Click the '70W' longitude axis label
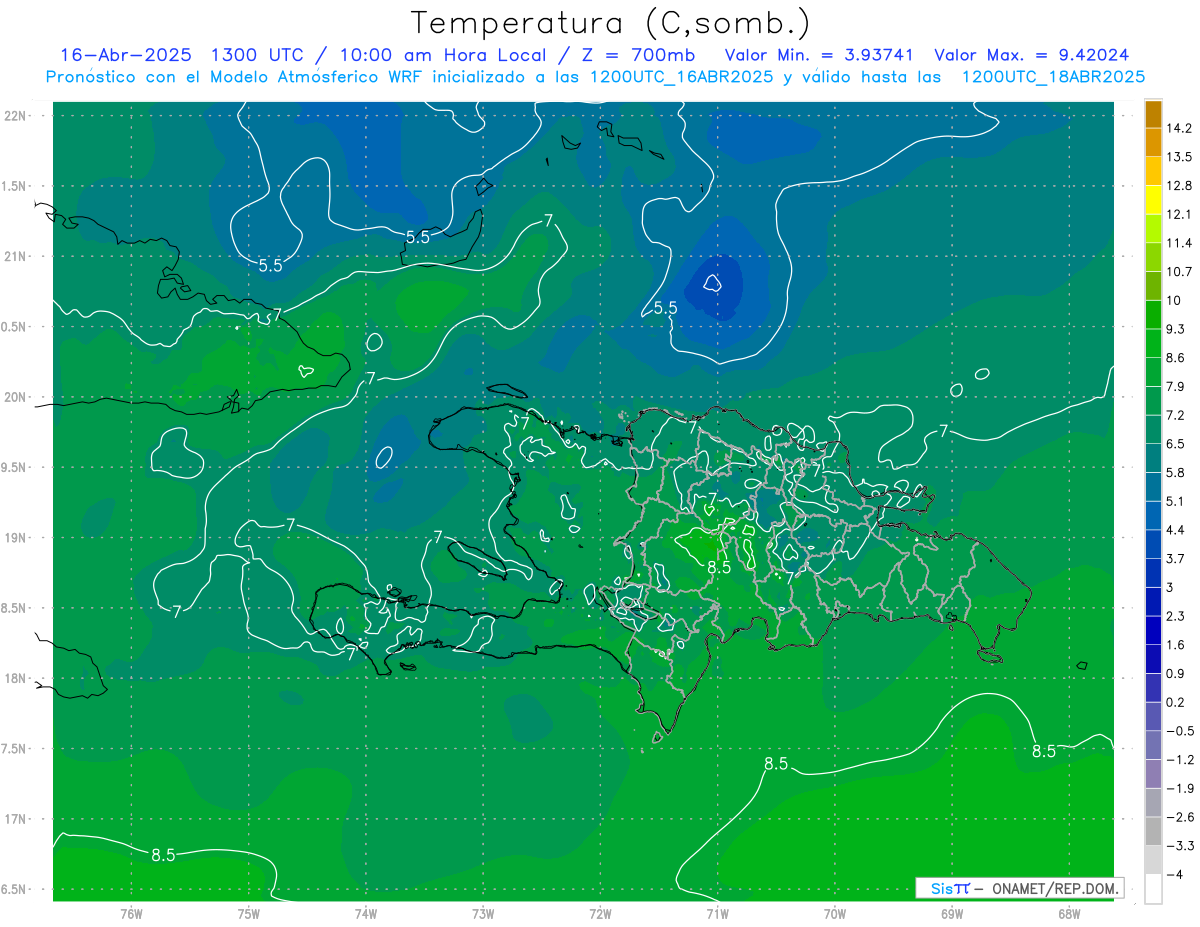Screen dimensions: 1200x927 [x=834, y=914]
